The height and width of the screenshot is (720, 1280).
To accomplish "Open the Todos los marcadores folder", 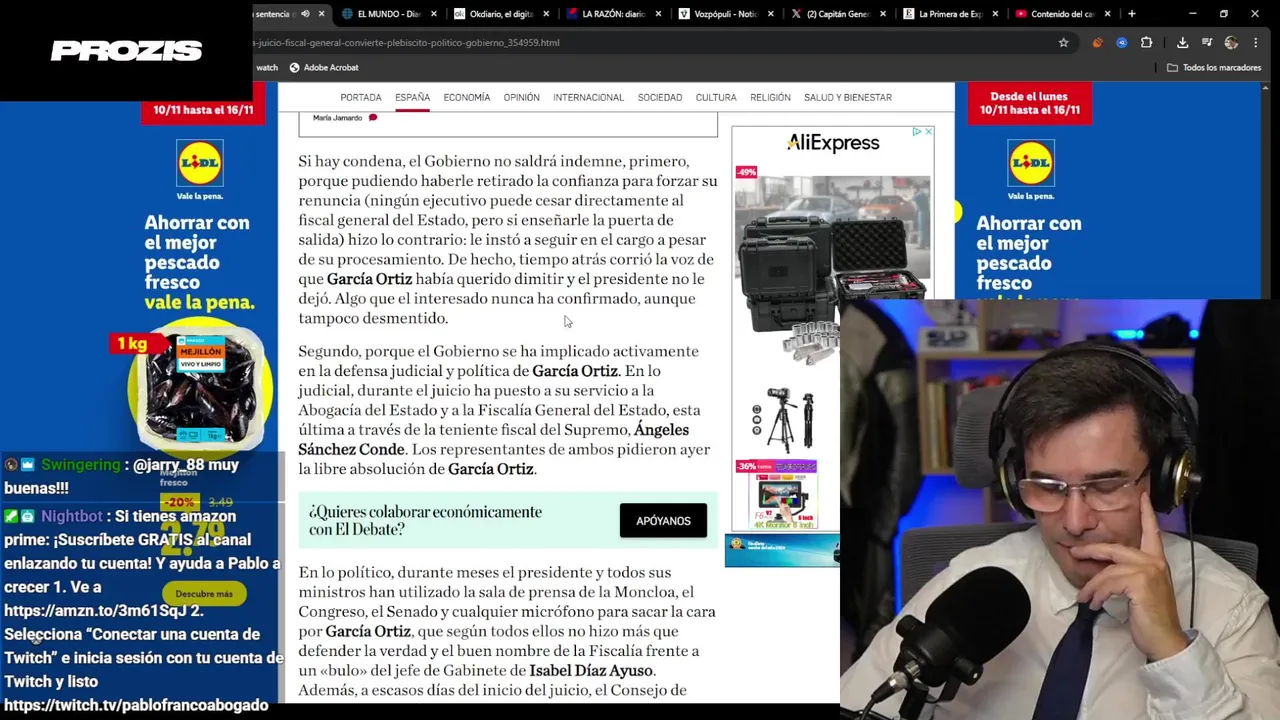I will pos(1214,68).
